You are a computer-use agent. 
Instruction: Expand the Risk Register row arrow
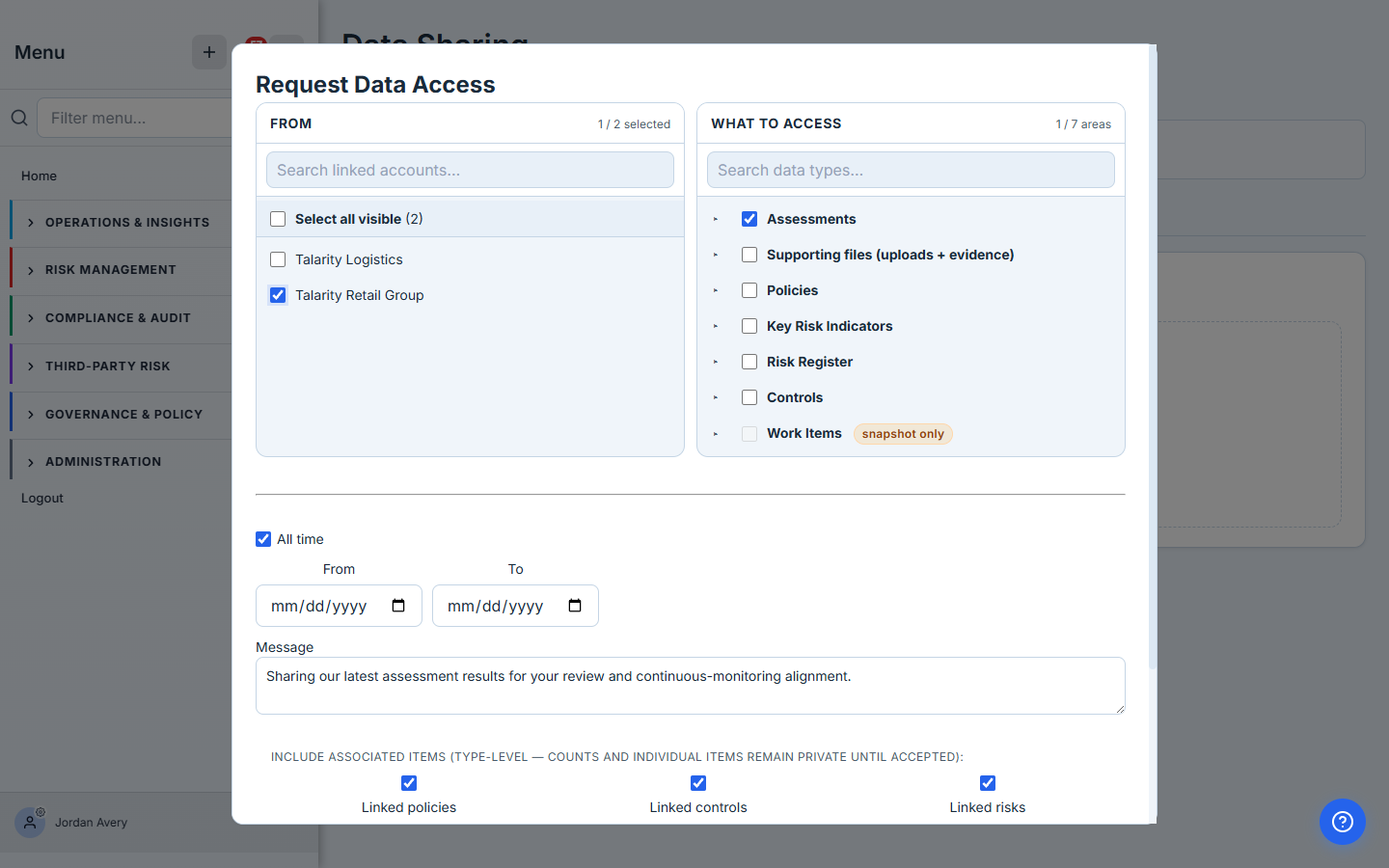(x=716, y=362)
